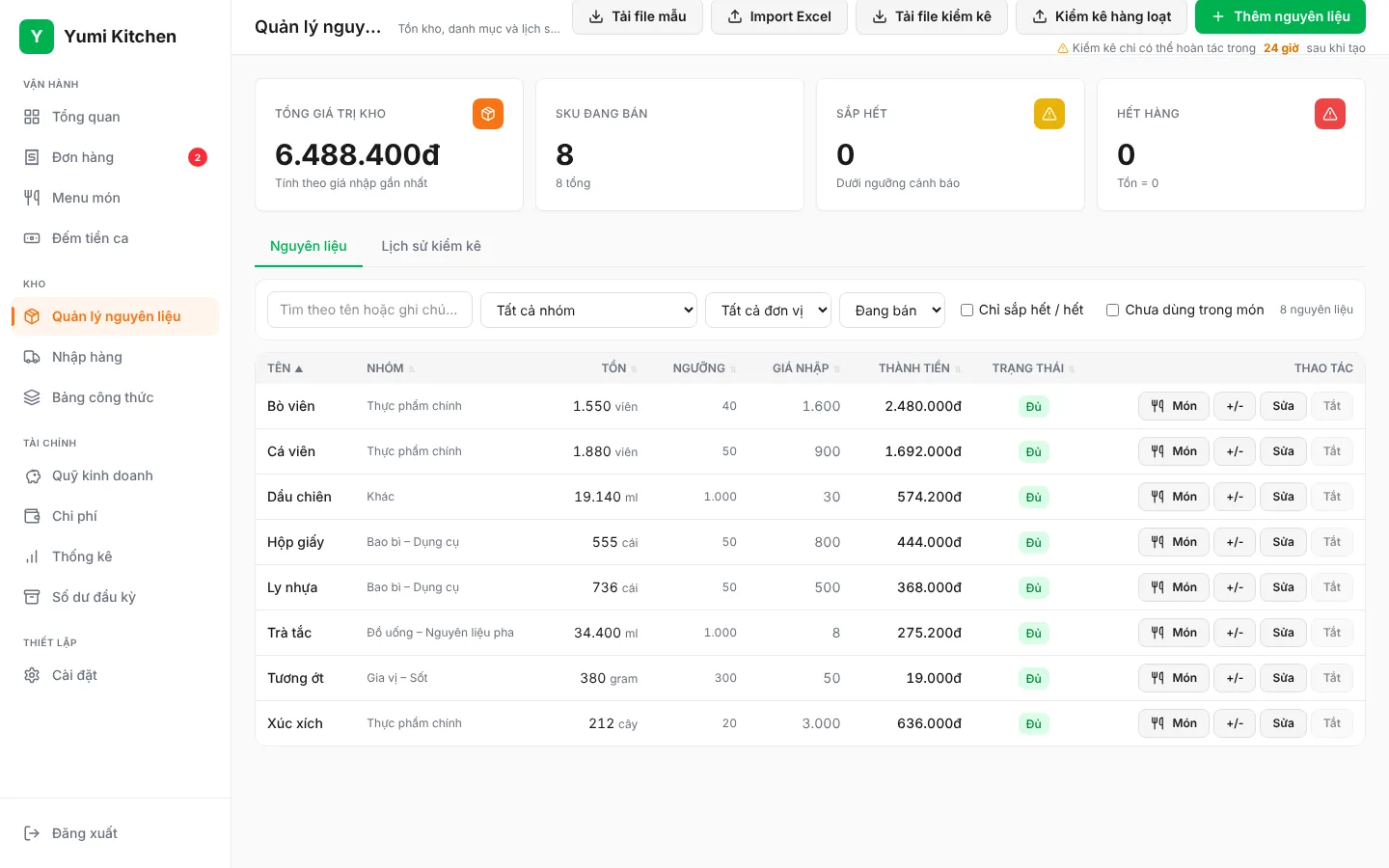
Task: Click the Menu món fork-knife icon
Action: pos(32,198)
